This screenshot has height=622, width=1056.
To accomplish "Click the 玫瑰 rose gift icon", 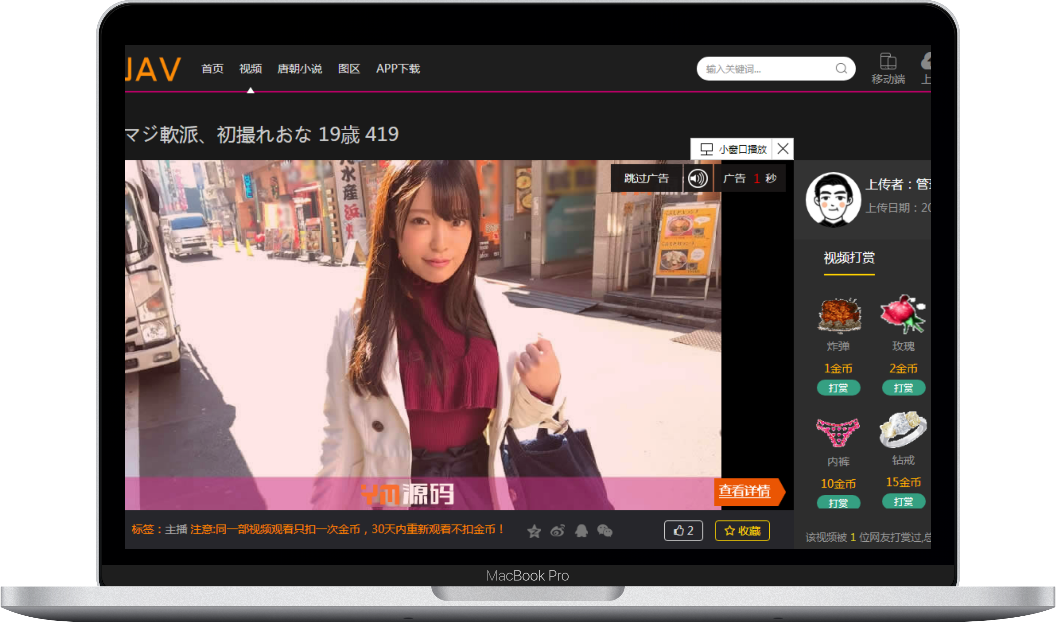I will (x=904, y=314).
